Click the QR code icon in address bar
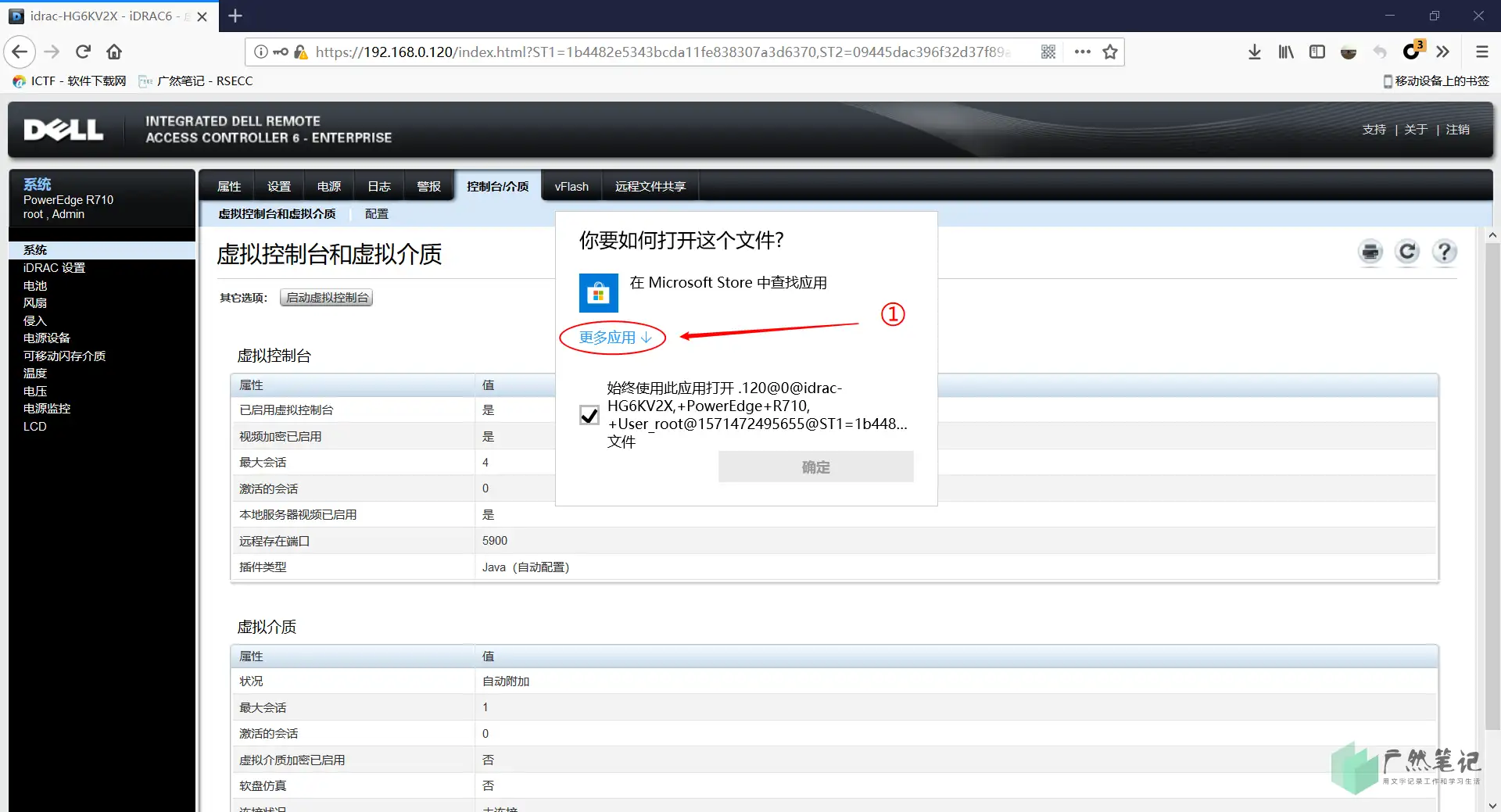Screen dimensions: 1501x812 1048,52
